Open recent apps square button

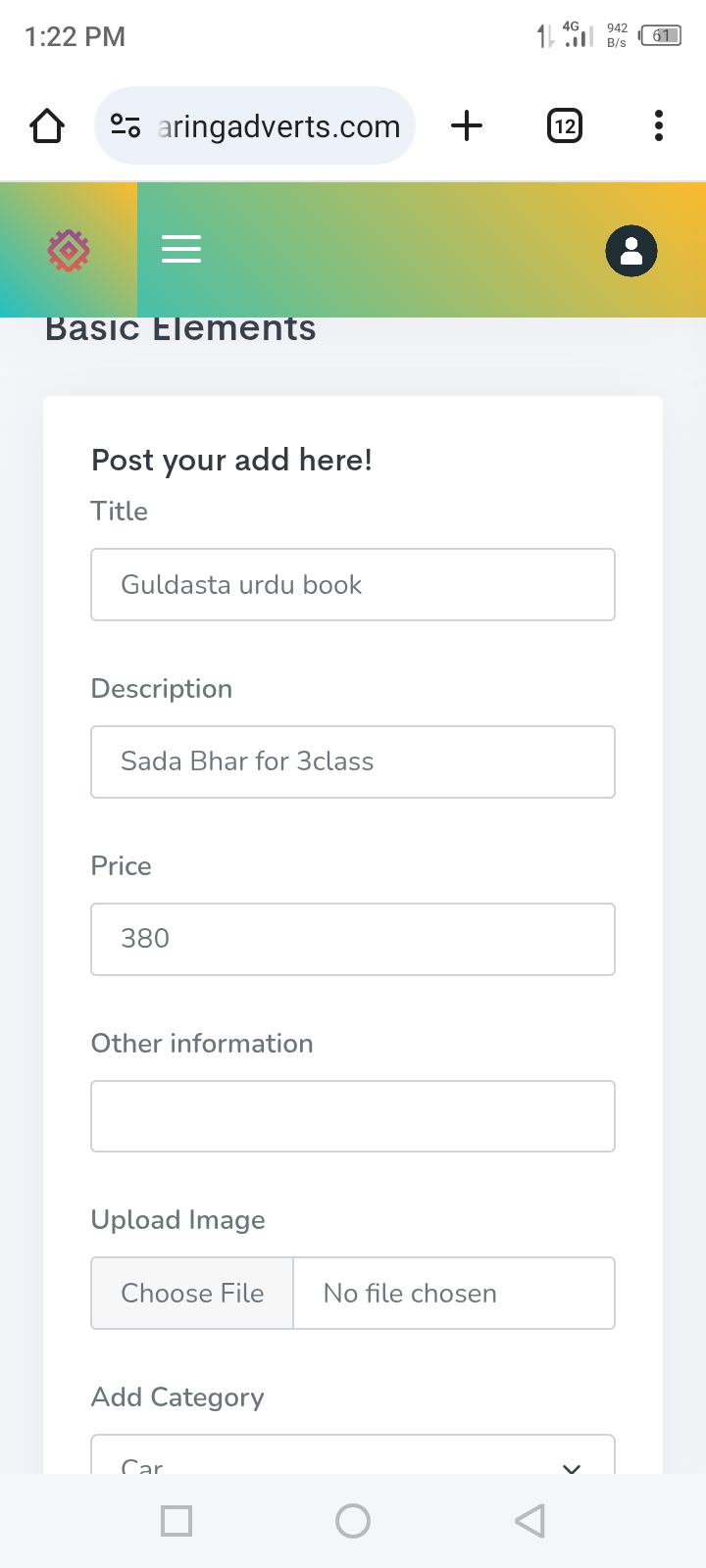point(176,1521)
